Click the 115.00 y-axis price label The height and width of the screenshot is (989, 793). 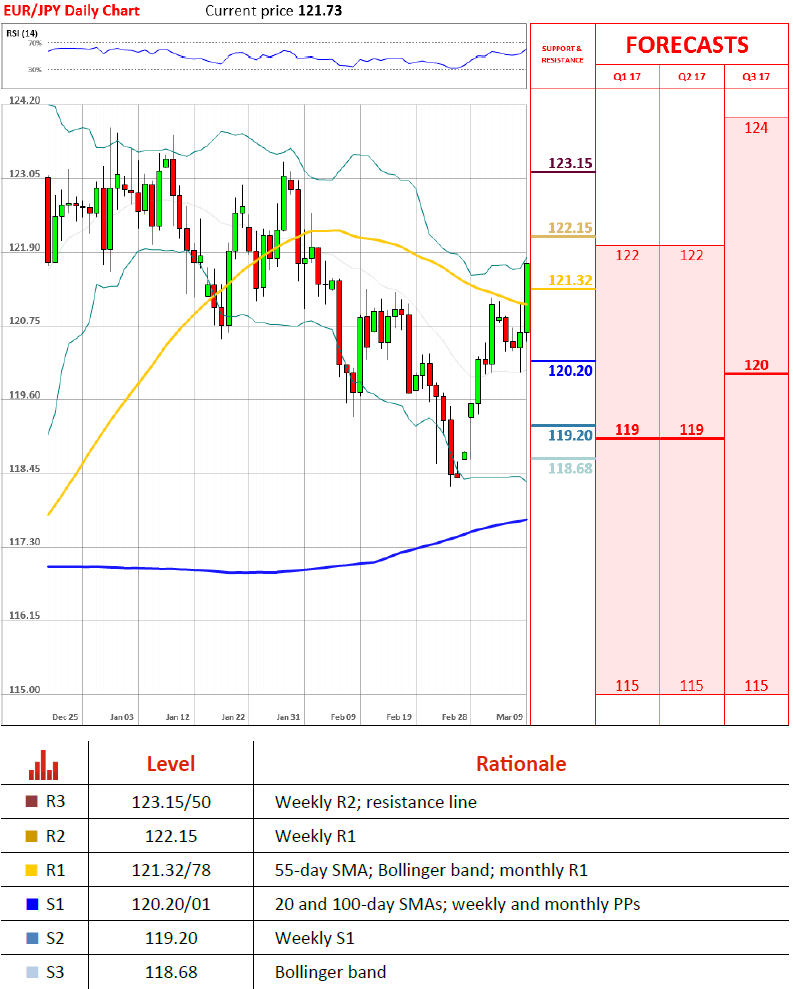[x=25, y=689]
